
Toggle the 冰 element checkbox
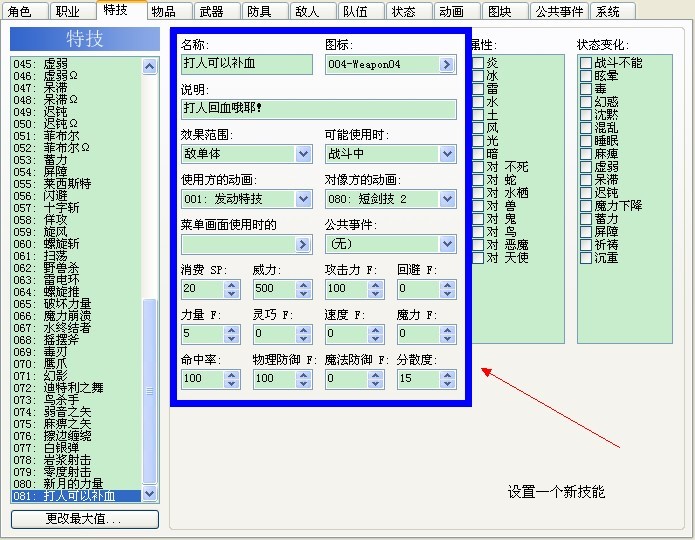(478, 76)
